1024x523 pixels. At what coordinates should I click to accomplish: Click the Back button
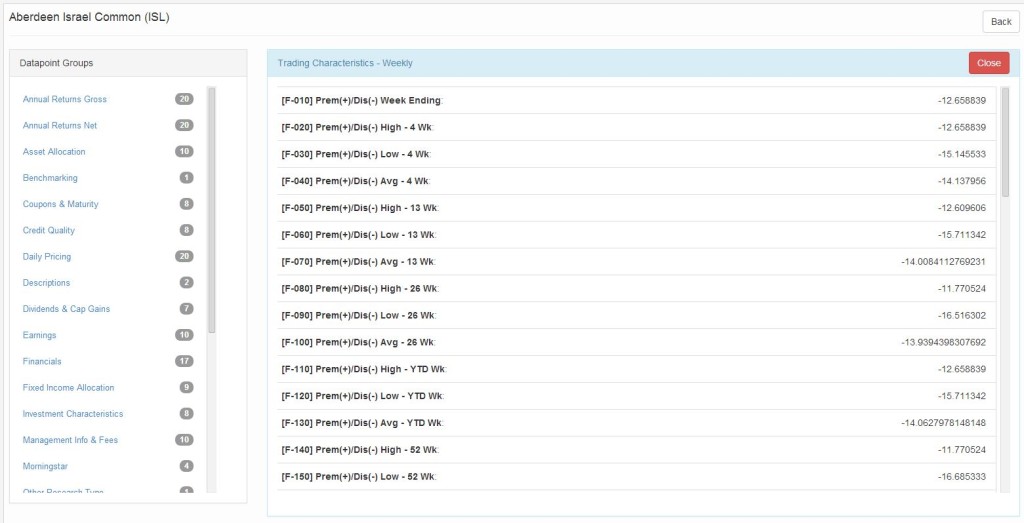coord(1000,22)
